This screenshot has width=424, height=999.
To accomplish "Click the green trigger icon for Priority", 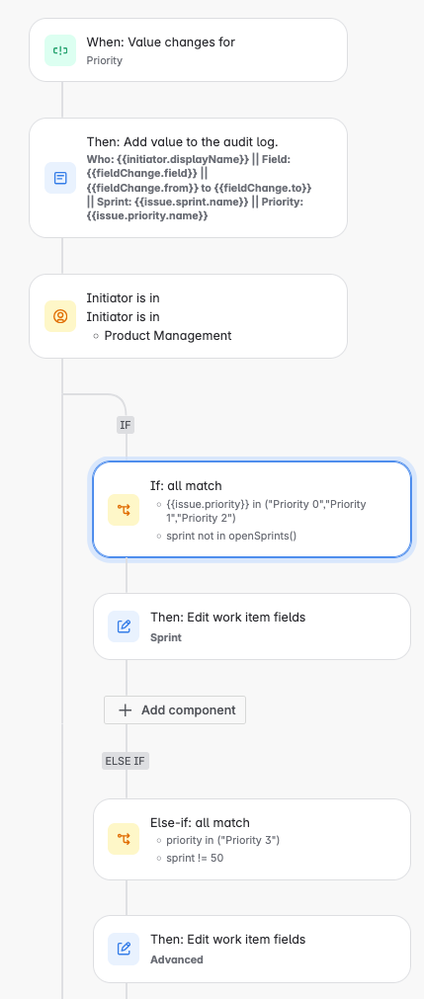I will tap(61, 50).
